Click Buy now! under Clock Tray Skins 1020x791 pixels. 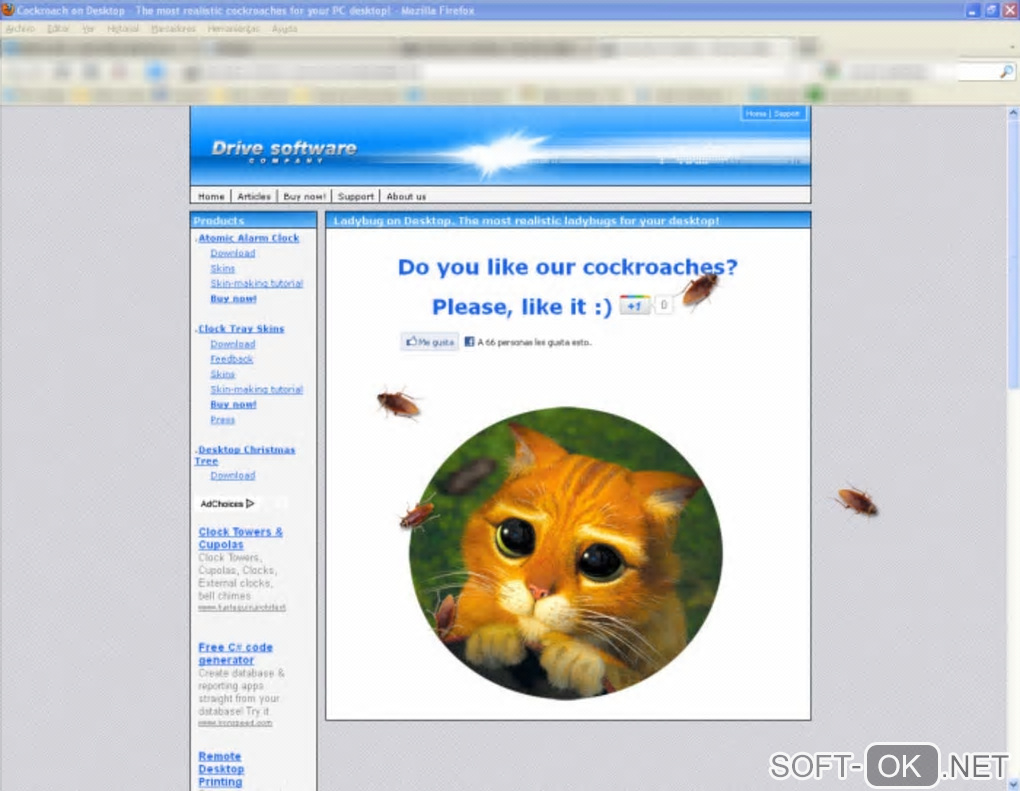233,405
